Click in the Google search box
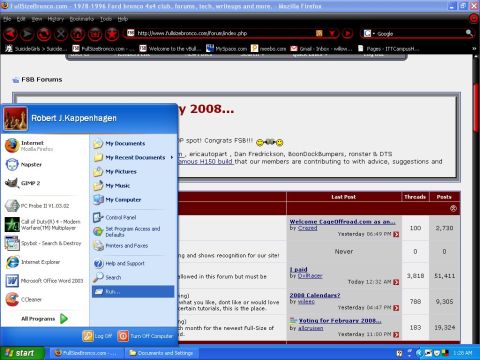 tap(420, 33)
